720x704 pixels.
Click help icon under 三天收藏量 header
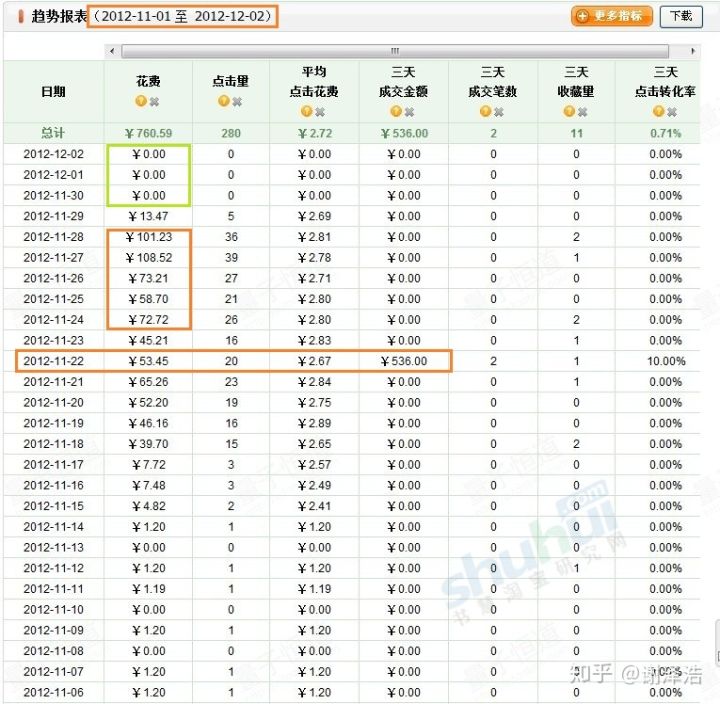[569, 111]
